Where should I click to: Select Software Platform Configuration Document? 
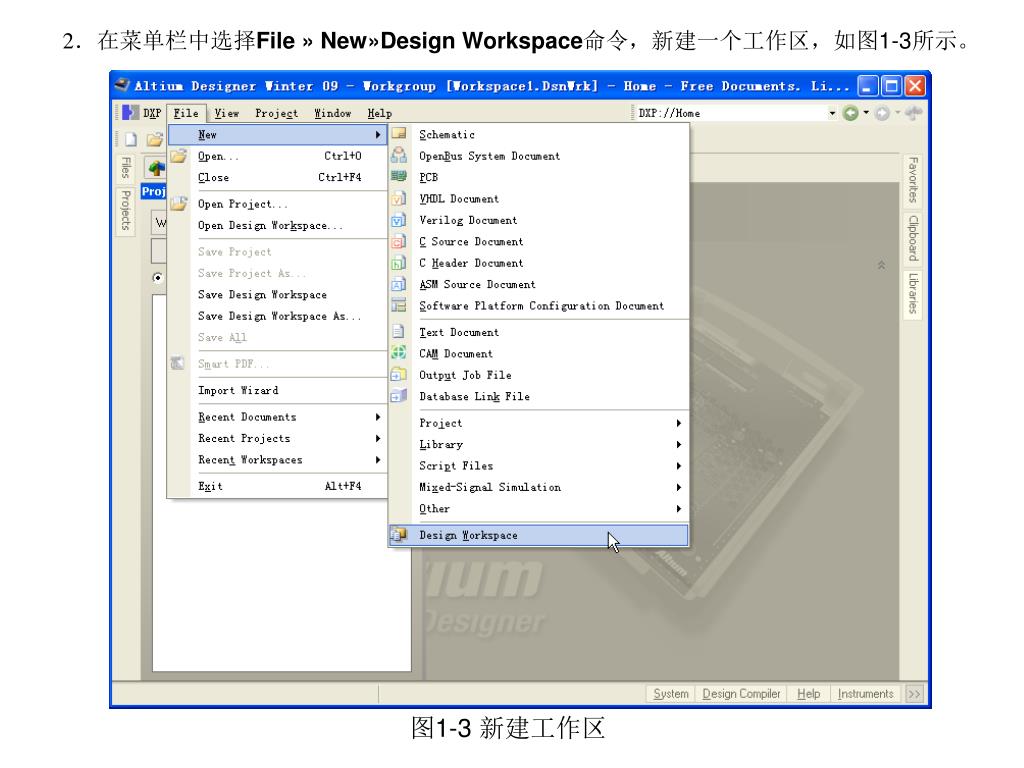tap(539, 306)
